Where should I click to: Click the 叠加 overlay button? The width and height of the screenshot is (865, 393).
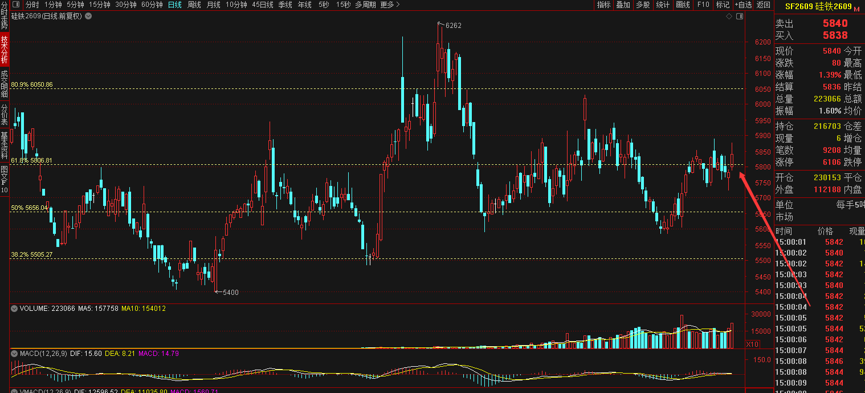point(623,4)
